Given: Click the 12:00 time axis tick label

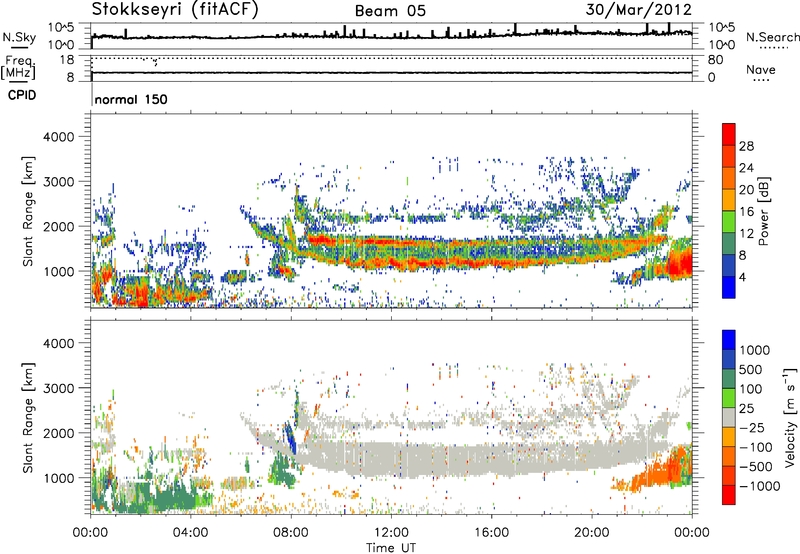Looking at the screenshot, I should pyautogui.click(x=391, y=533).
